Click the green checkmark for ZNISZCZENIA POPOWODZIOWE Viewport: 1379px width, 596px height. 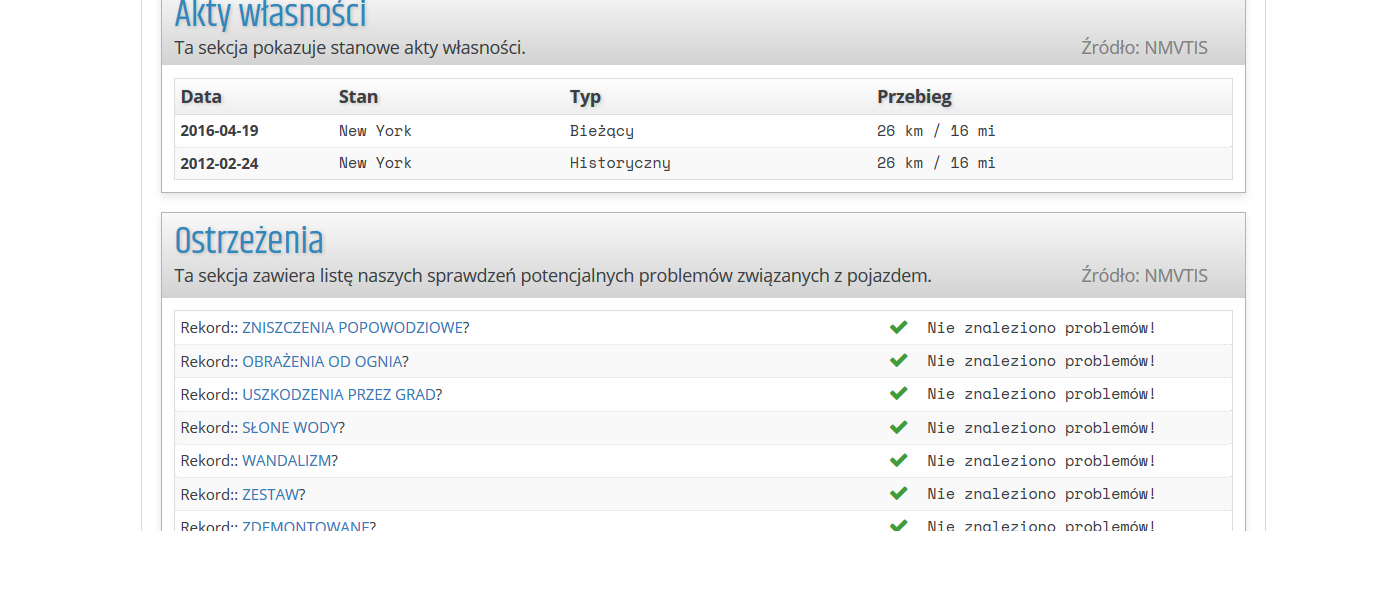[898, 327]
